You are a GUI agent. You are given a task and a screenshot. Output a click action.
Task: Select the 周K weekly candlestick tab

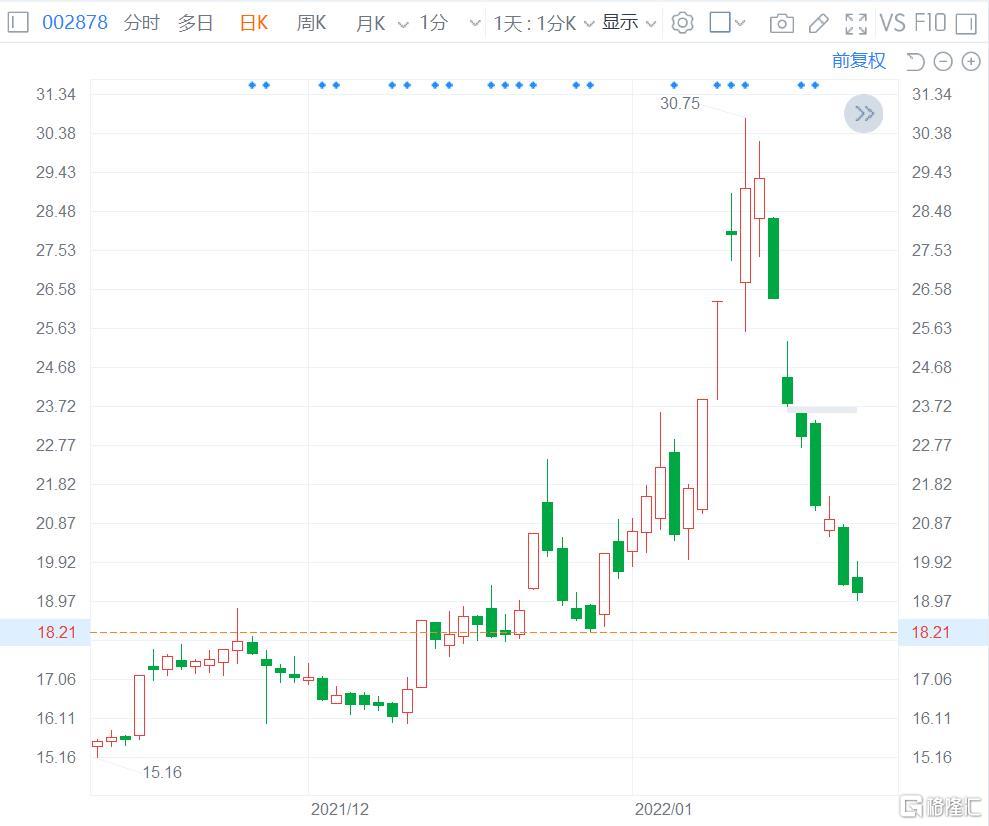312,23
